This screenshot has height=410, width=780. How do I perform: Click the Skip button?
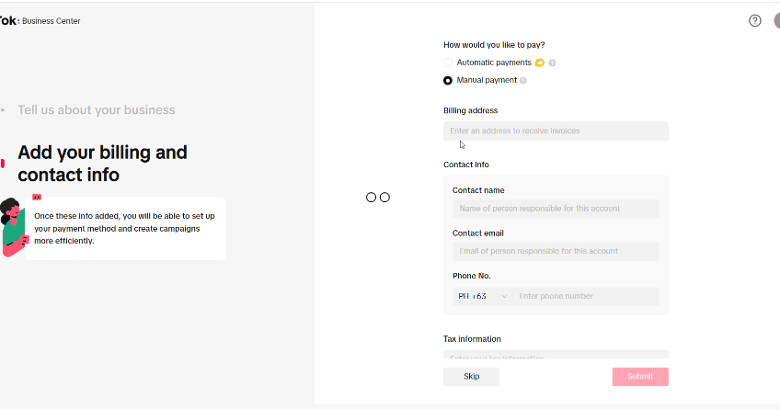point(471,377)
